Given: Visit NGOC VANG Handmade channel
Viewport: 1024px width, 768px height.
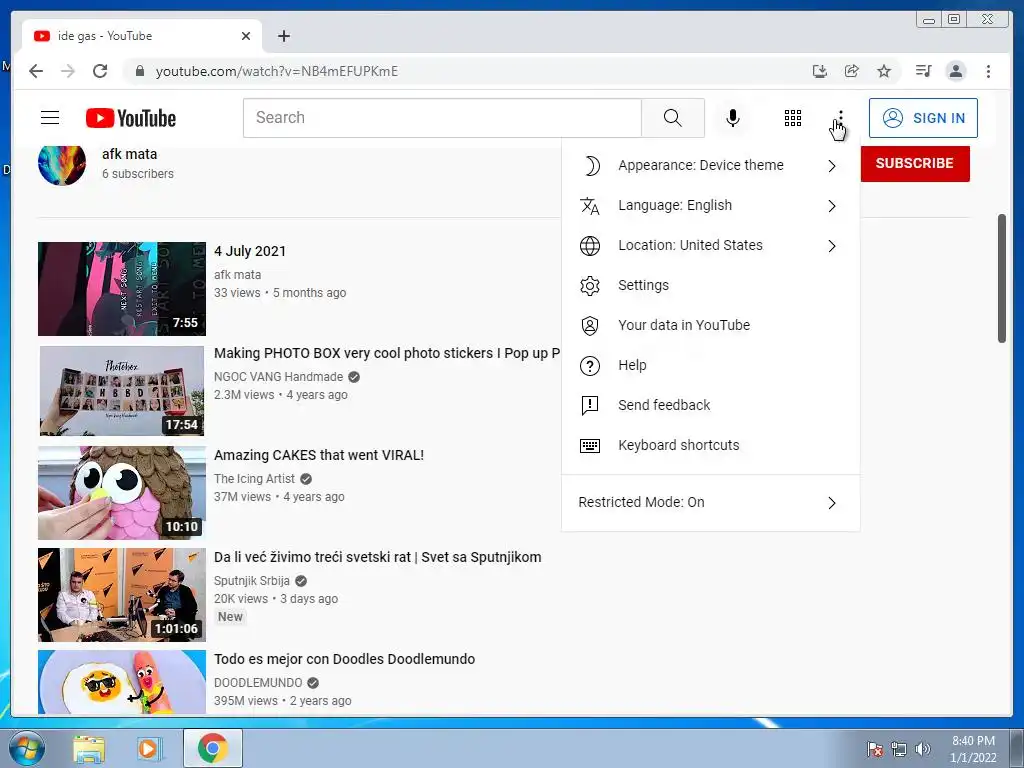Looking at the screenshot, I should tap(278, 377).
